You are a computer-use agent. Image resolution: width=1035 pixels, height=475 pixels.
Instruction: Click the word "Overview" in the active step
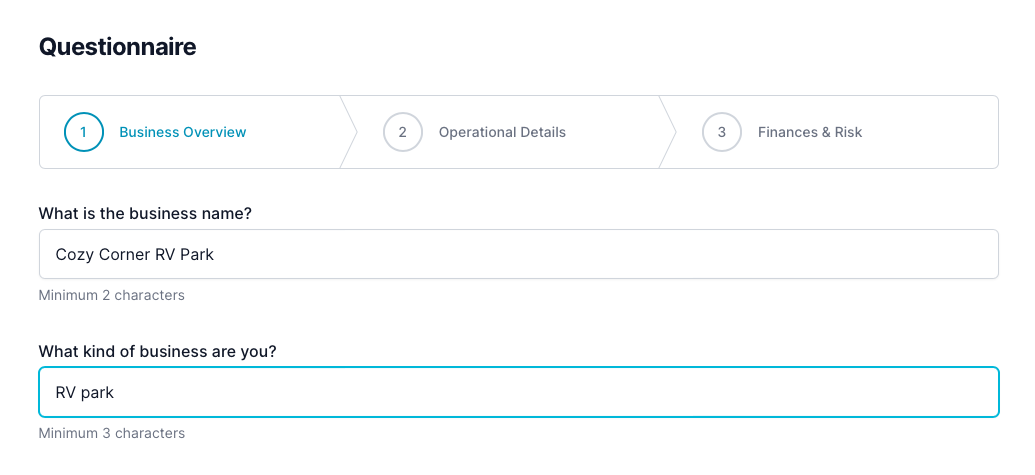click(215, 132)
